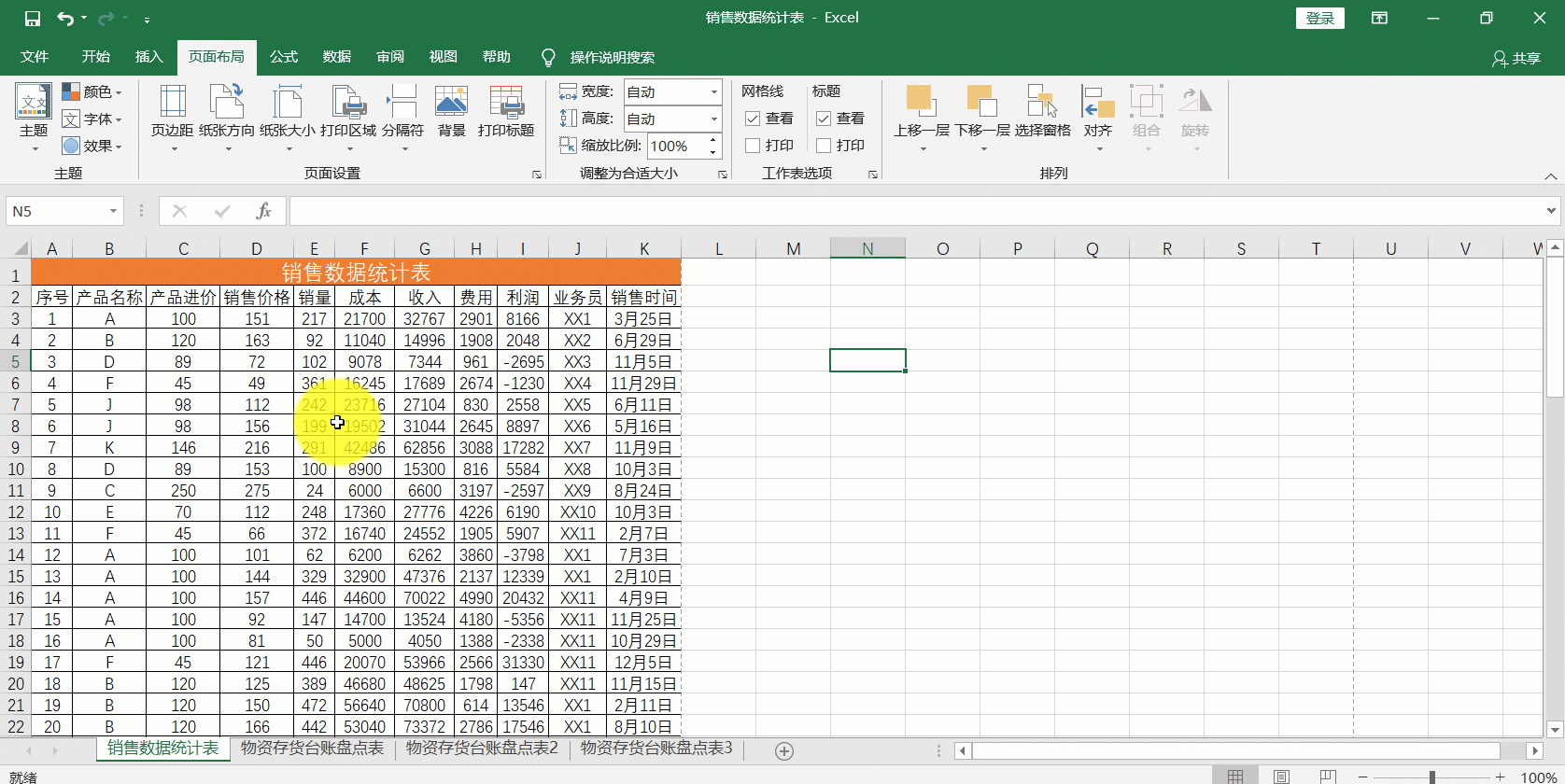Open 高度 height dropdown
Screen dimensions: 1565x784
click(713, 119)
